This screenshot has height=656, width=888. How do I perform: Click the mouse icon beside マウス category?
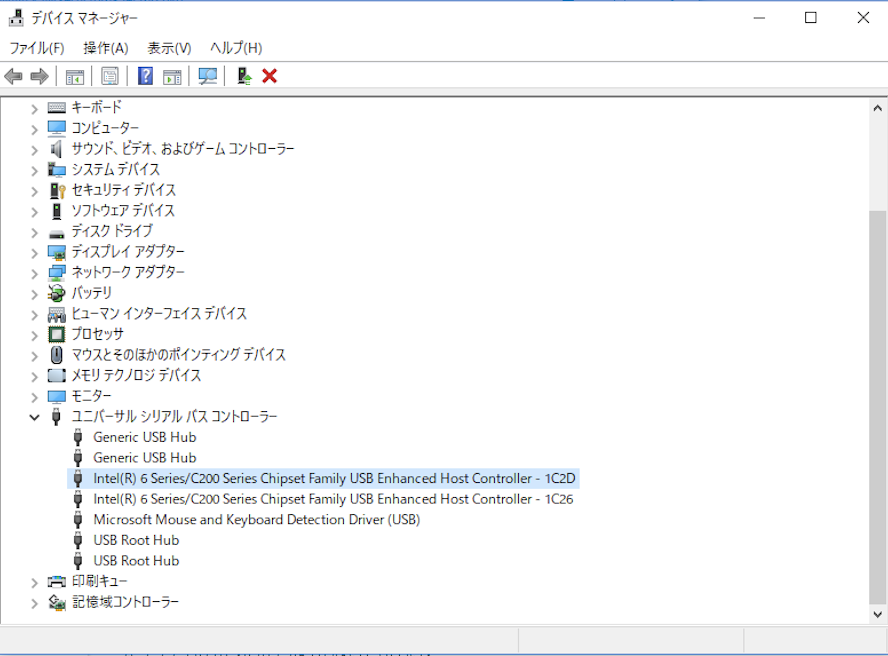pos(57,355)
